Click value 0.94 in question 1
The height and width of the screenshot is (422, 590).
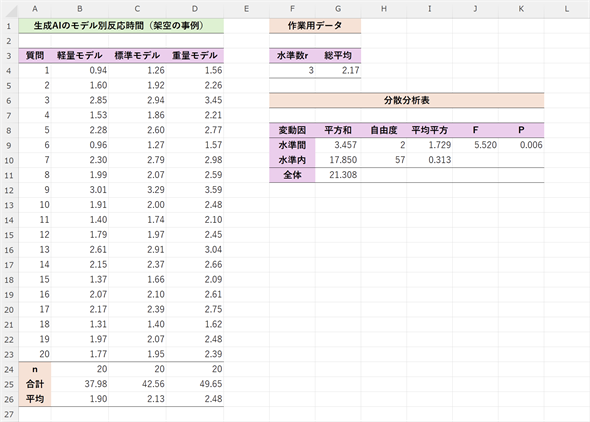pyautogui.click(x=80, y=70)
